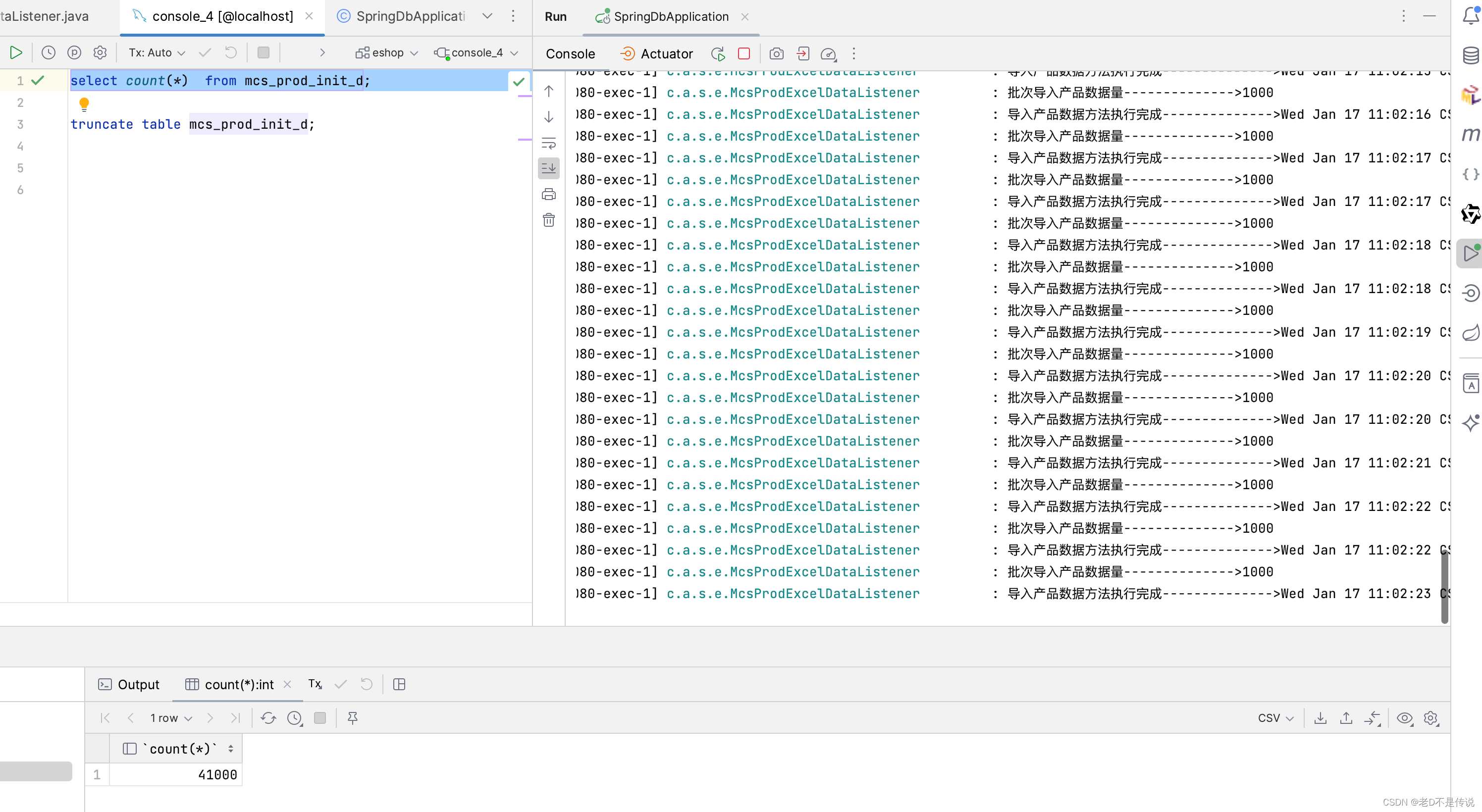Print console output using printer icon

pyautogui.click(x=549, y=195)
